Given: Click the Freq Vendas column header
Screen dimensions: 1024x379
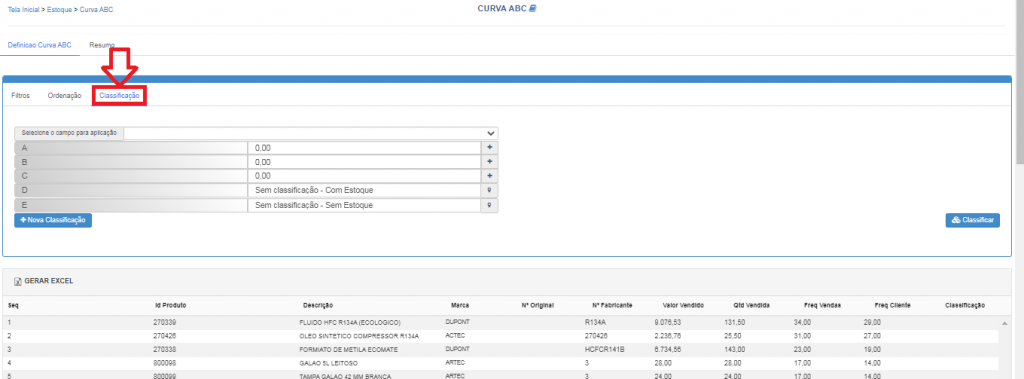Looking at the screenshot, I should pos(822,305).
